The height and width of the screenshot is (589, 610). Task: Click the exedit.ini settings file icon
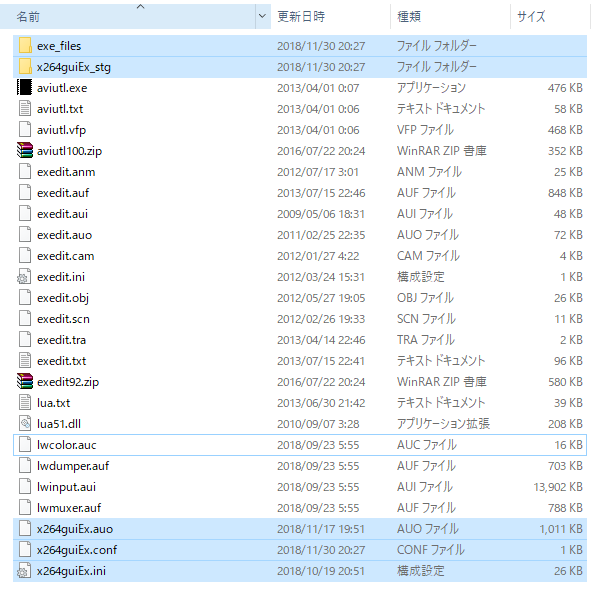click(x=24, y=277)
